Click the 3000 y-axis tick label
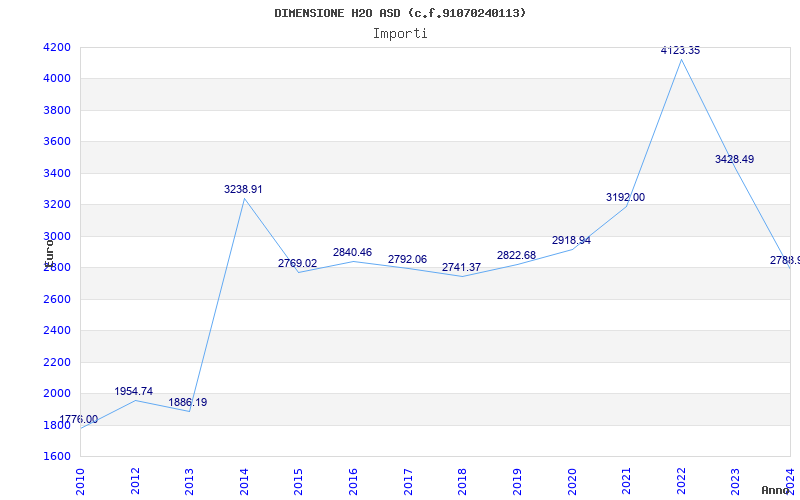This screenshot has width=800, height=500. point(55,236)
